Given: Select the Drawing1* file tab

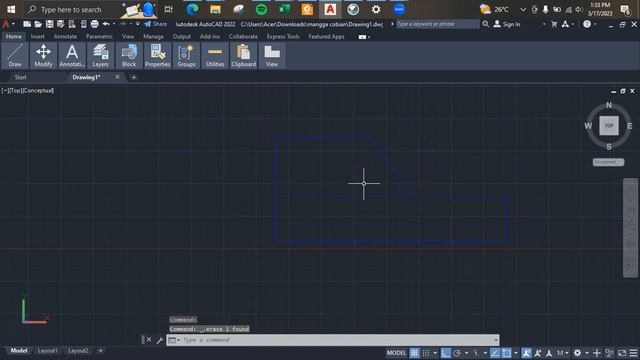Looking at the screenshot, I should click(86, 77).
